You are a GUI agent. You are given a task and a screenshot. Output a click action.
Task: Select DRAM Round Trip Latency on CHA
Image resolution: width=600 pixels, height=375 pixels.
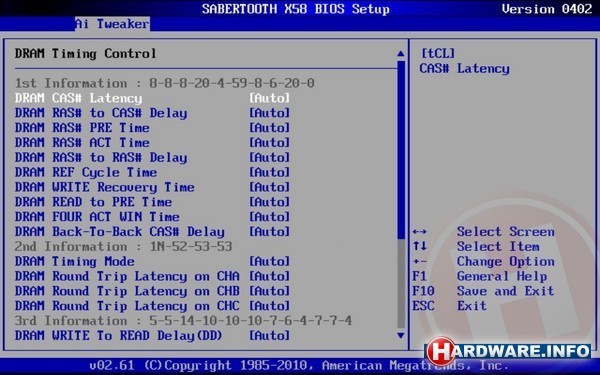click(127, 276)
